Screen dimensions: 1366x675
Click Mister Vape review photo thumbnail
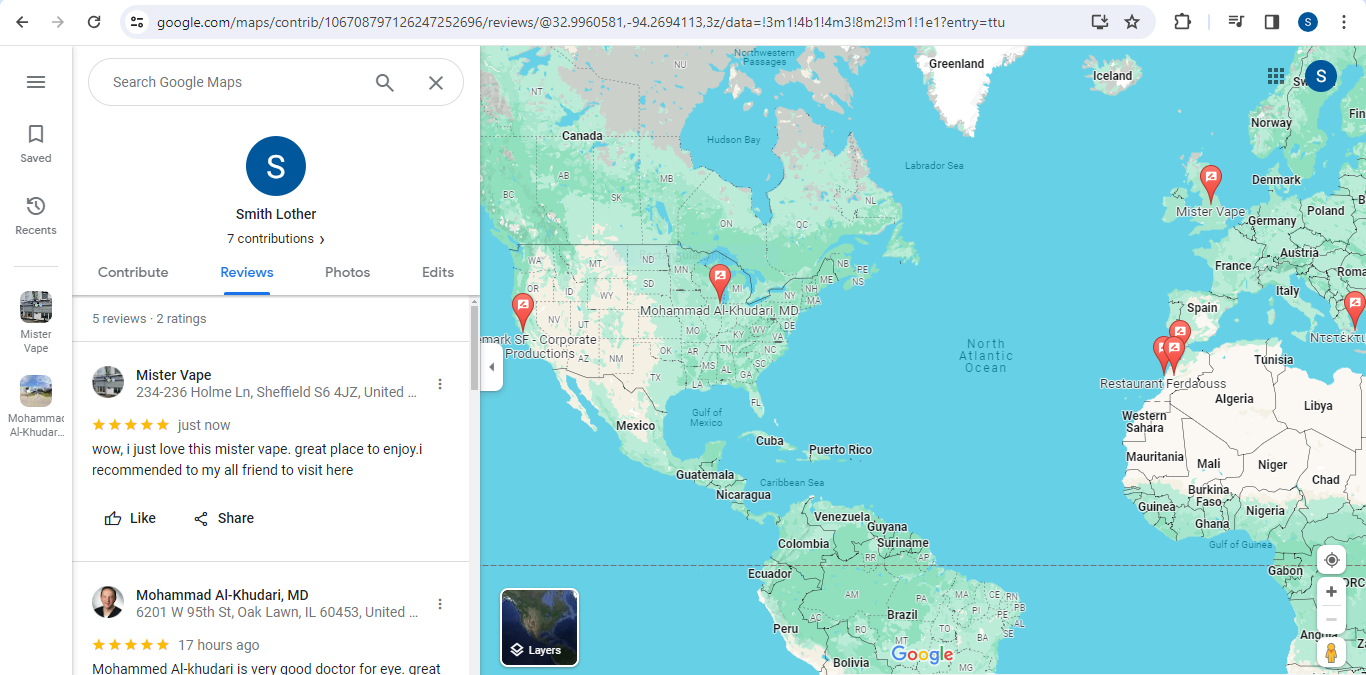pos(108,382)
